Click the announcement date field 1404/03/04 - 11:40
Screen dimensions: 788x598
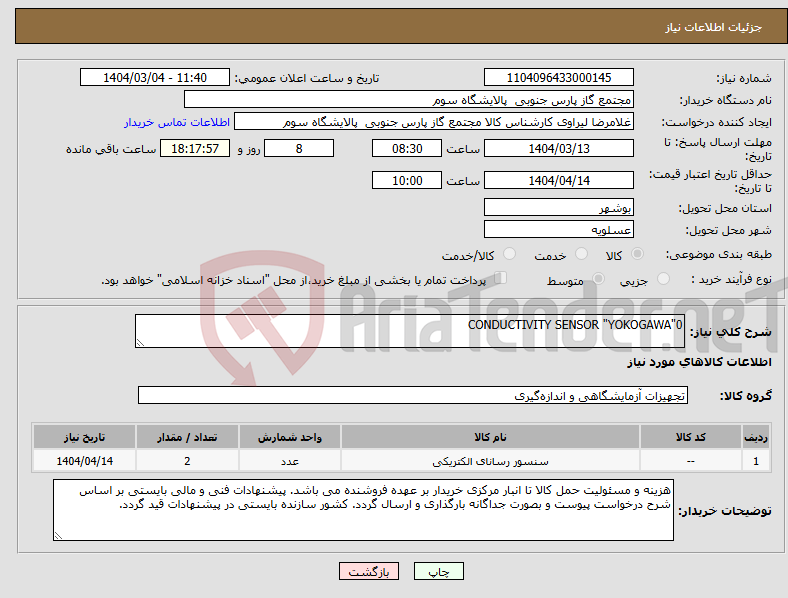tap(155, 77)
